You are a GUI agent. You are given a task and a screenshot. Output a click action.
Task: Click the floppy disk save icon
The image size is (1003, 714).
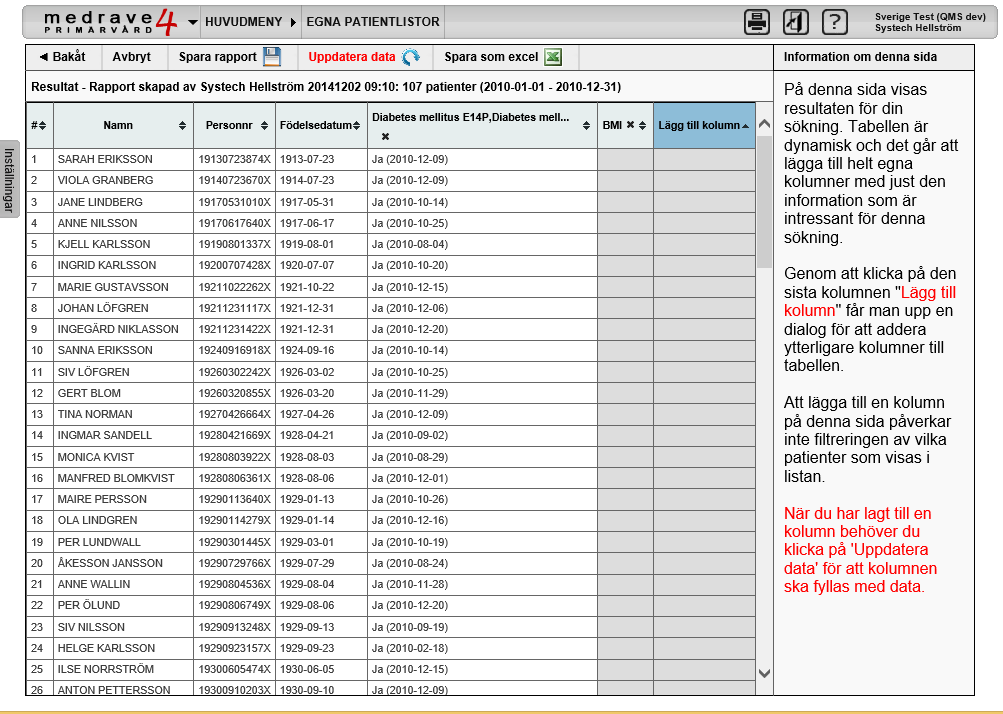(x=272, y=57)
